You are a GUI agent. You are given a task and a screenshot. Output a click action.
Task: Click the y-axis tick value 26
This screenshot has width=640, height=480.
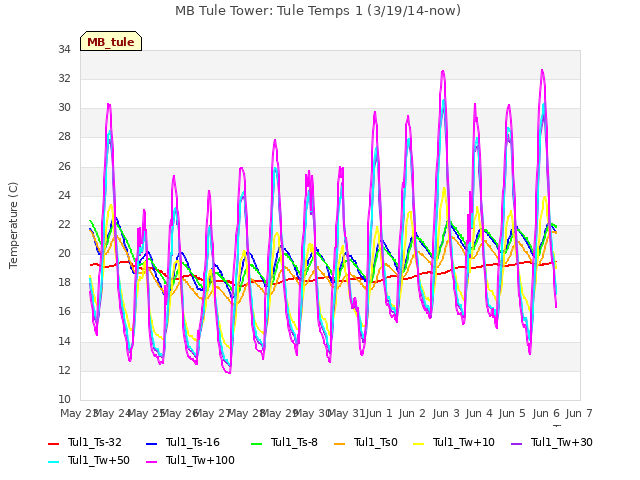click(x=64, y=167)
